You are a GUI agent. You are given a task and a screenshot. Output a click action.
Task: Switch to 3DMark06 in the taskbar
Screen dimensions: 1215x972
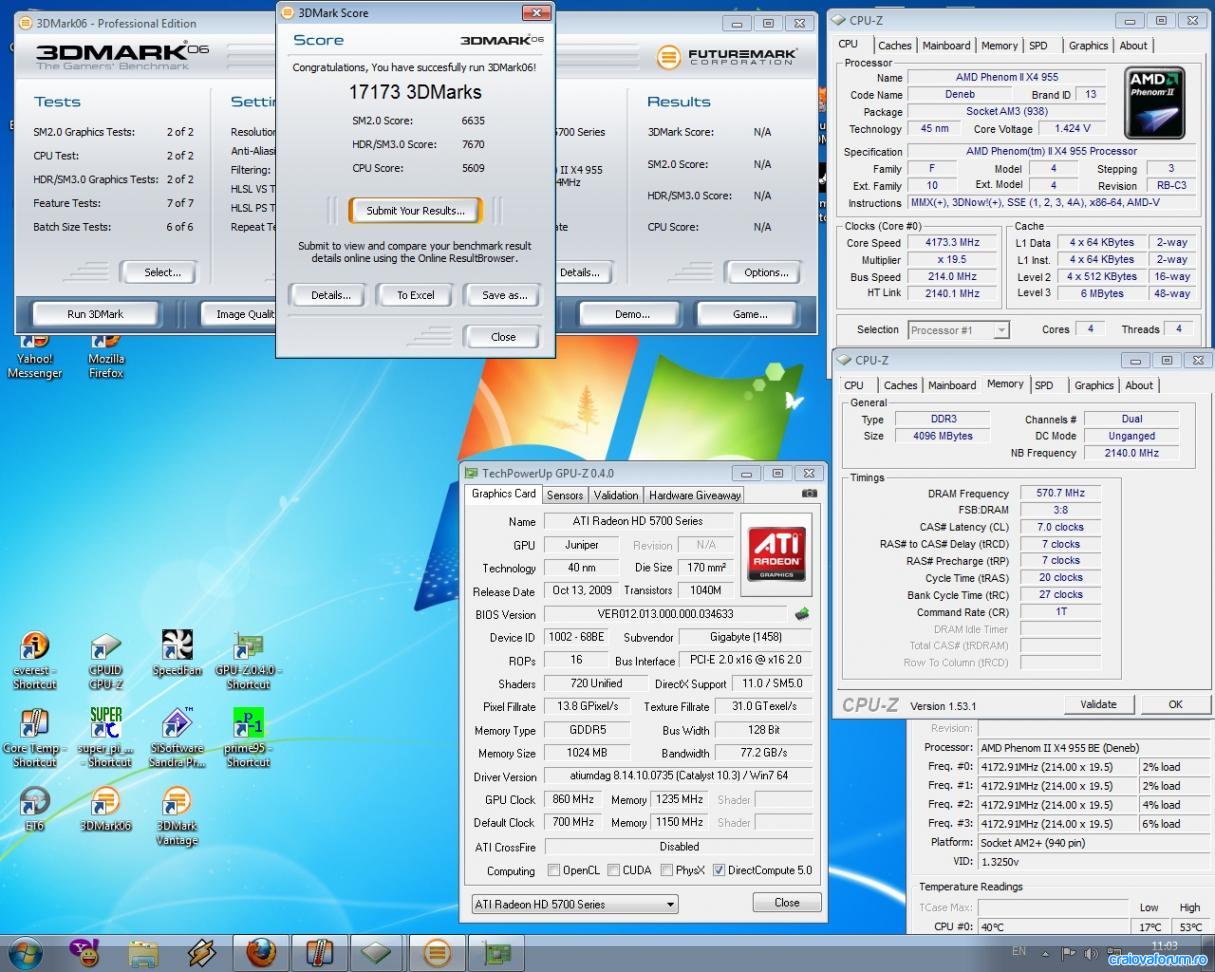point(437,952)
